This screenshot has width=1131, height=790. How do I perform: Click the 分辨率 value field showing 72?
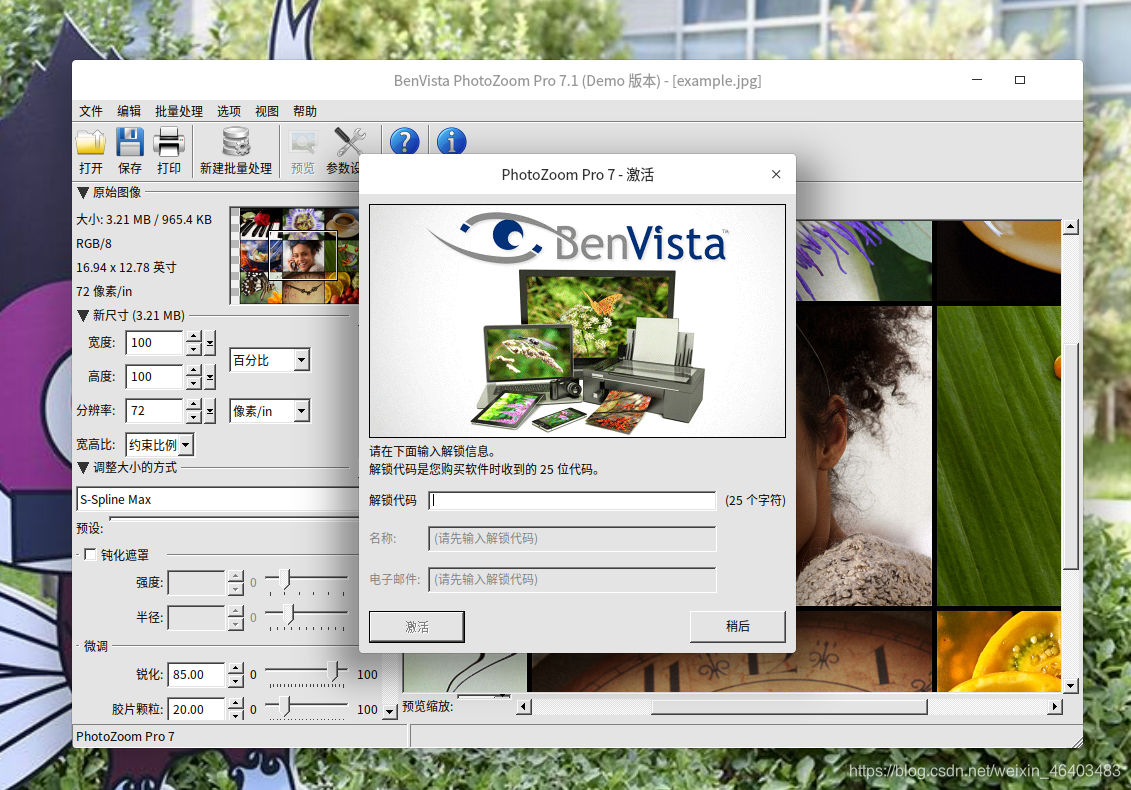pyautogui.click(x=154, y=411)
